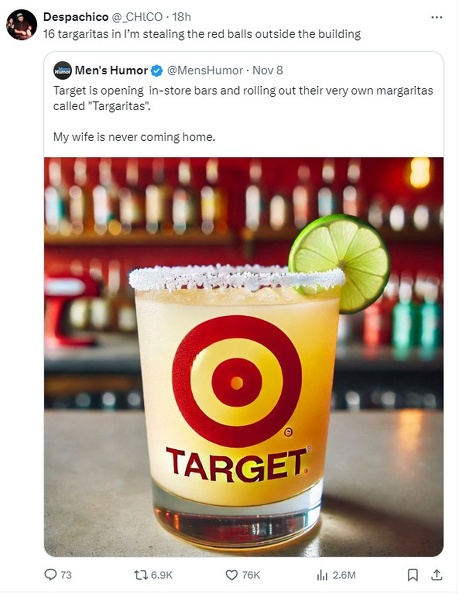The height and width of the screenshot is (594, 459).
Task: Click the repost arrows icon
Action: 141,575
